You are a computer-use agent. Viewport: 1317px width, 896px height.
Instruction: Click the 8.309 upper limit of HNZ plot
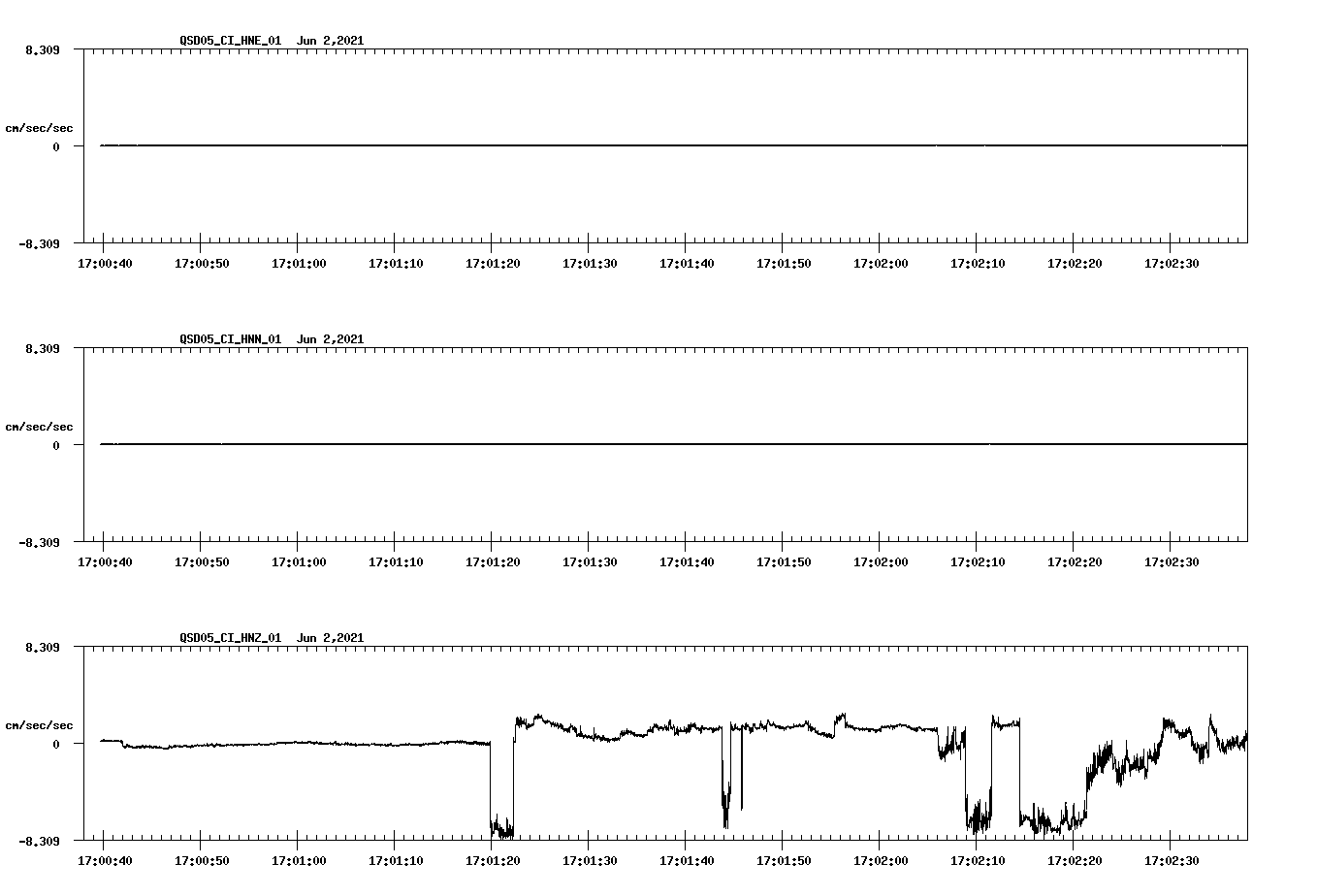coord(43,648)
